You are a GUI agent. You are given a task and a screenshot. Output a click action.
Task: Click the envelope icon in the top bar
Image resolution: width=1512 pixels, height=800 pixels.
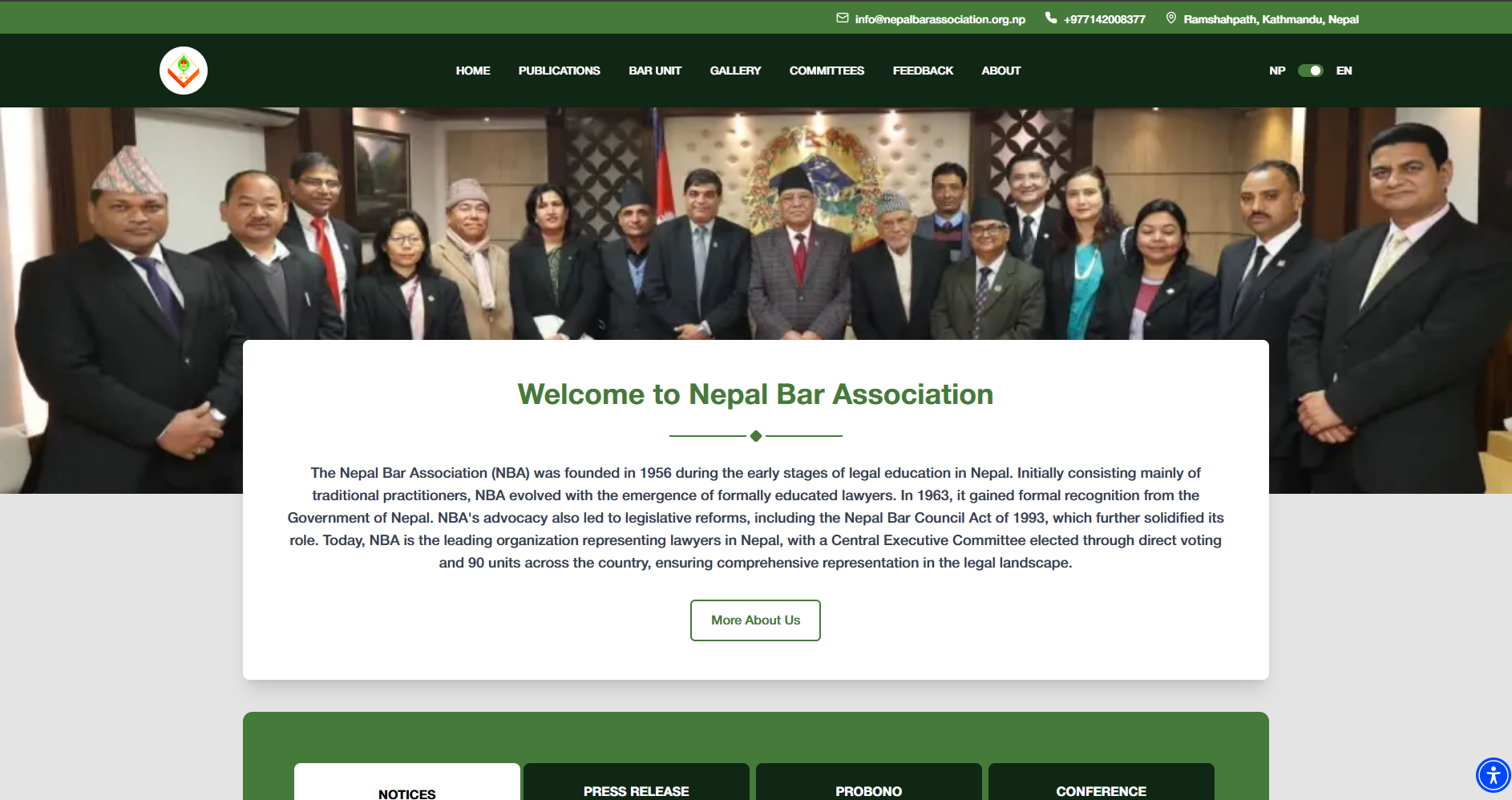pyautogui.click(x=842, y=17)
